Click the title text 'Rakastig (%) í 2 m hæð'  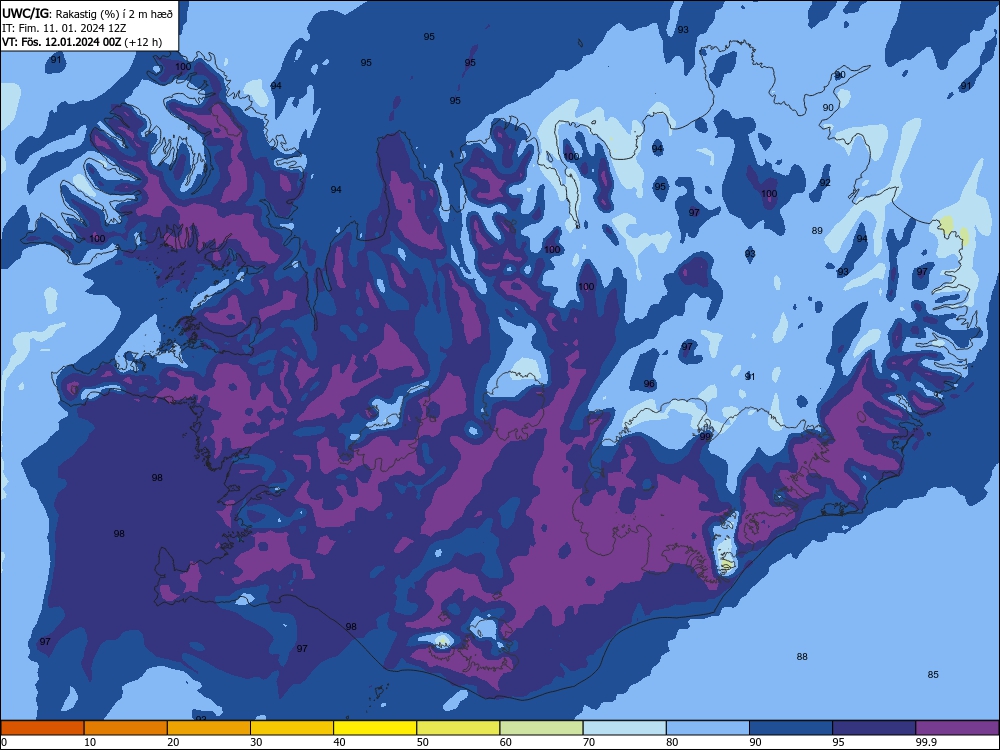114,13
